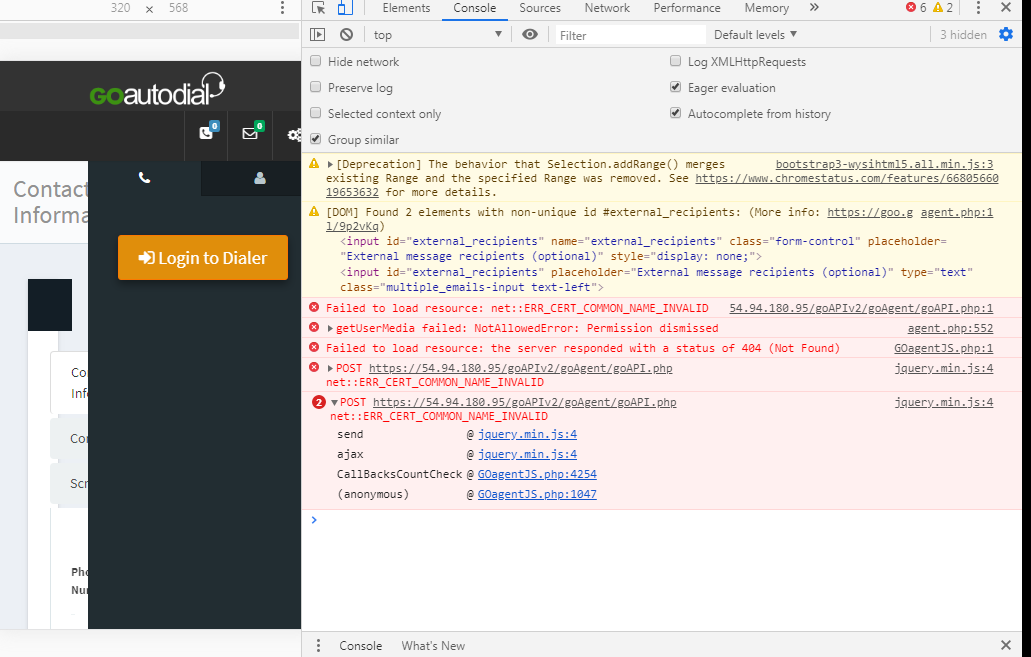Click the first red error icon
The height and width of the screenshot is (657, 1031).
314,307
